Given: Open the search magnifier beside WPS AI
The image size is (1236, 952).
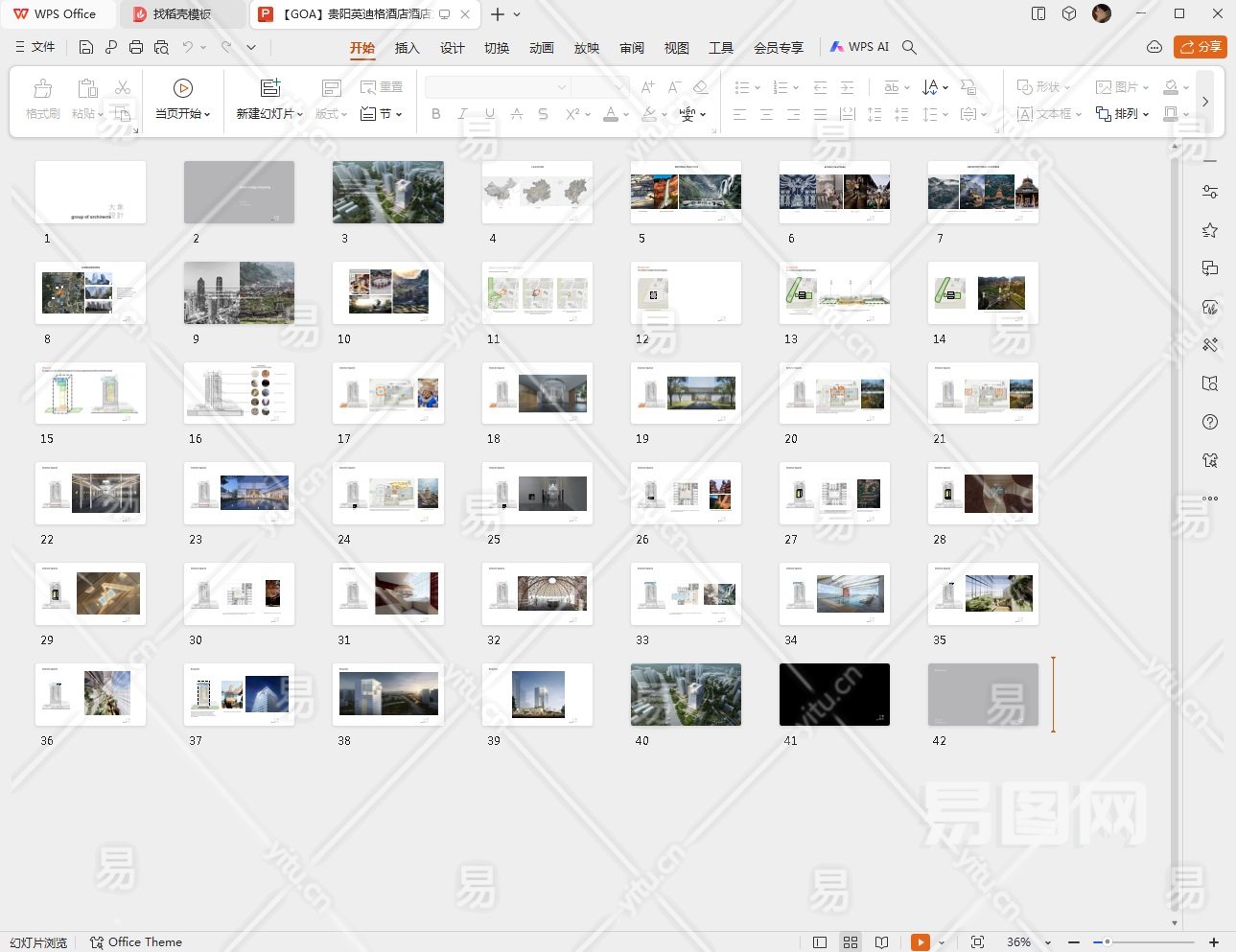Looking at the screenshot, I should (910, 47).
